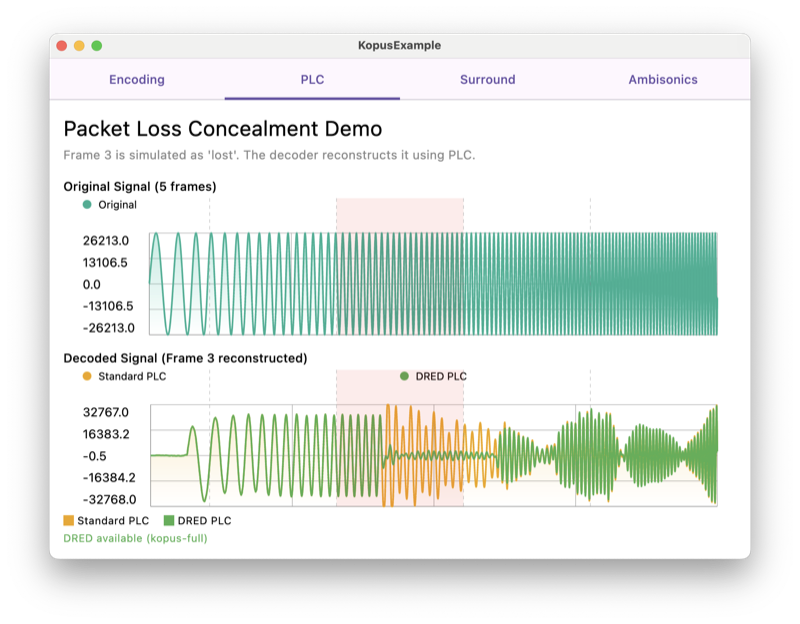
Task: Toggle the DRED PLC trace off
Action: [433, 377]
